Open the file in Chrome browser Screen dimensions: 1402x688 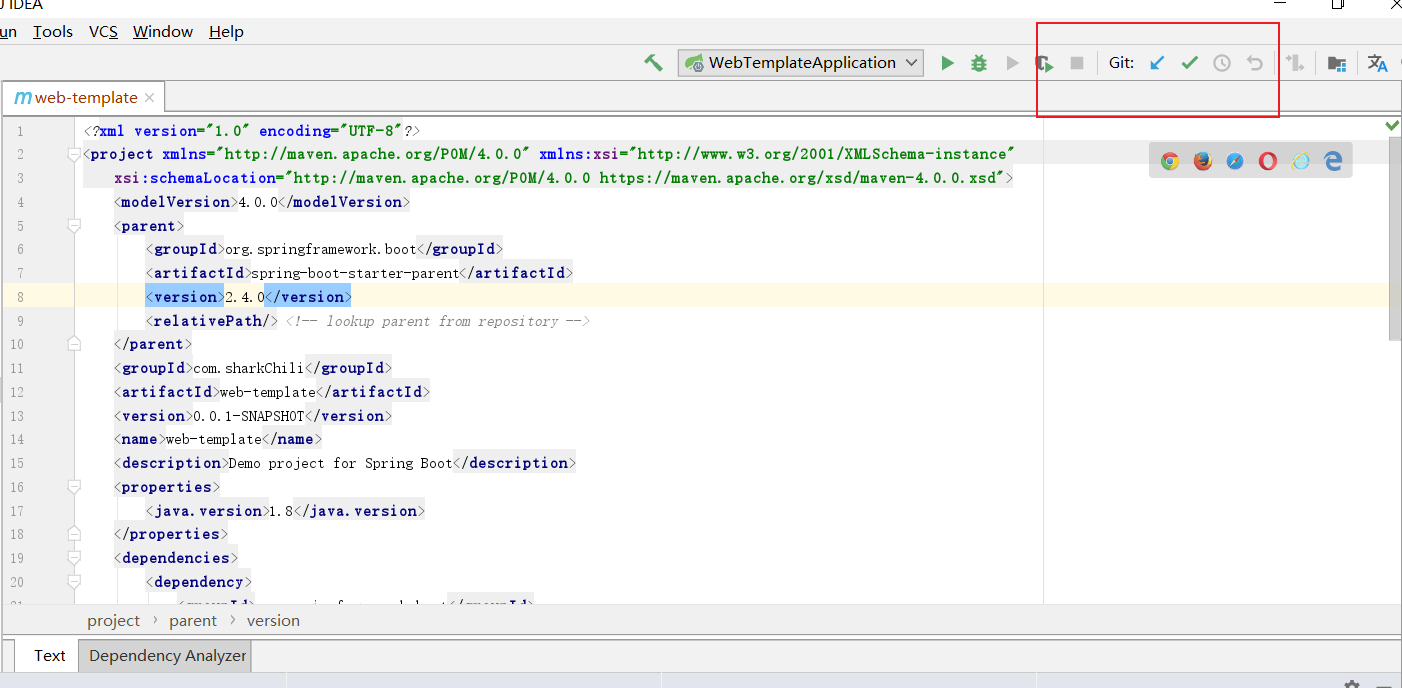click(1170, 161)
